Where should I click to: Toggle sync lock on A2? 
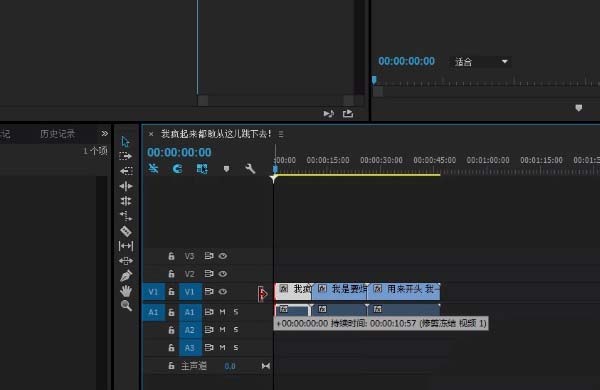tap(209, 330)
